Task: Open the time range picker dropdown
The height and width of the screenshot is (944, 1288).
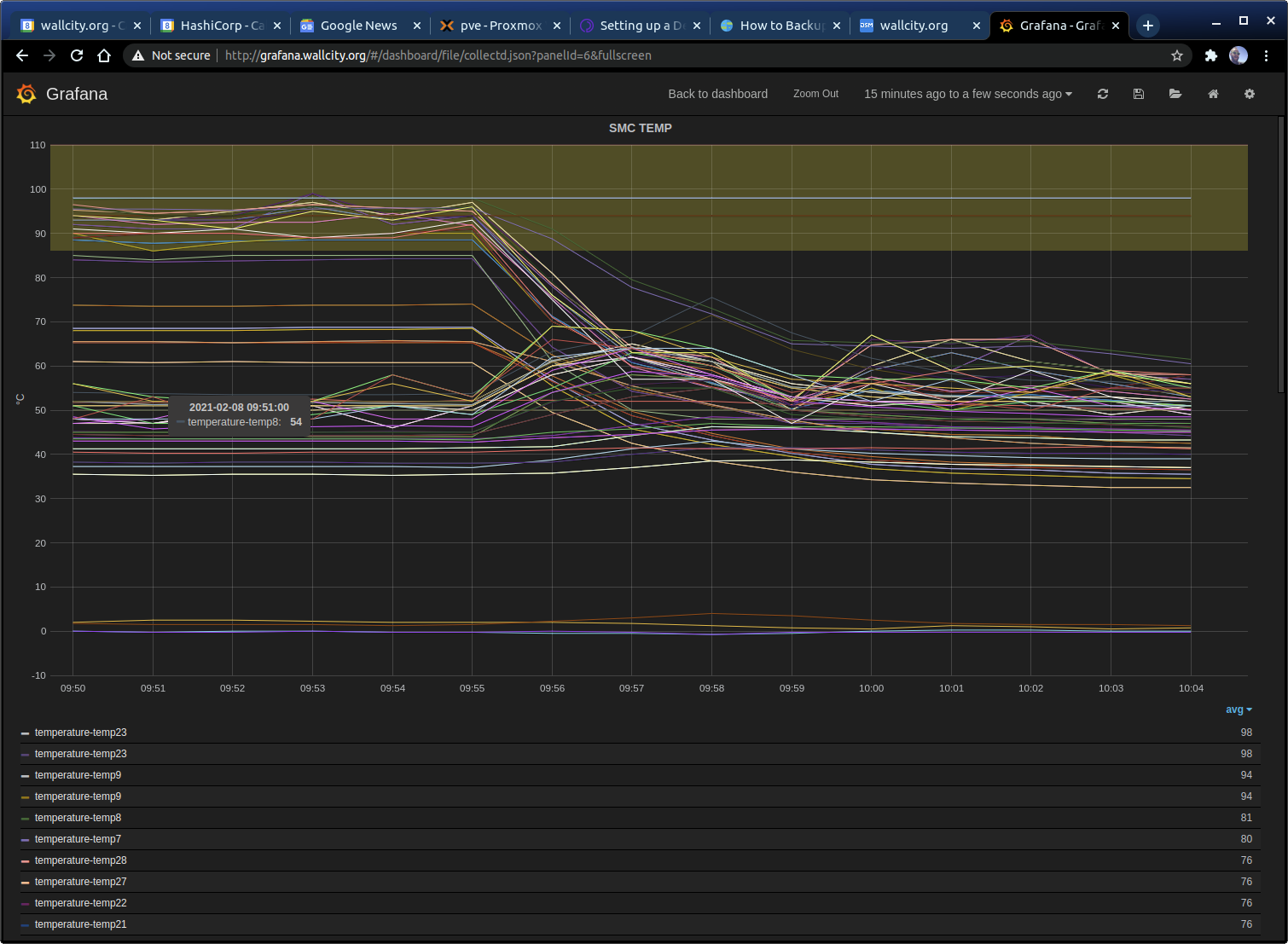Action: click(968, 94)
